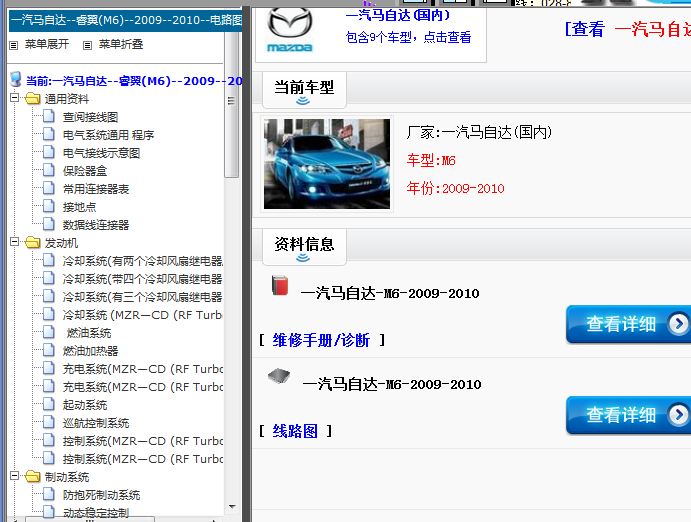Click the gray chip icon for 线路图
The width and height of the screenshot is (691, 522).
click(x=279, y=376)
